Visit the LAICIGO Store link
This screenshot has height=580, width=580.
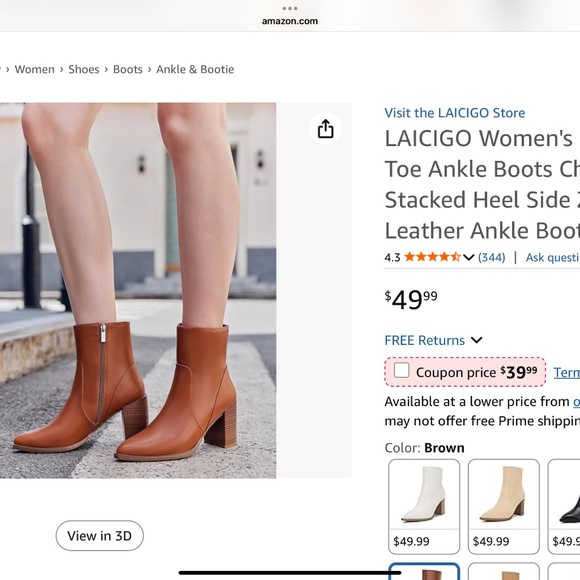click(x=455, y=113)
